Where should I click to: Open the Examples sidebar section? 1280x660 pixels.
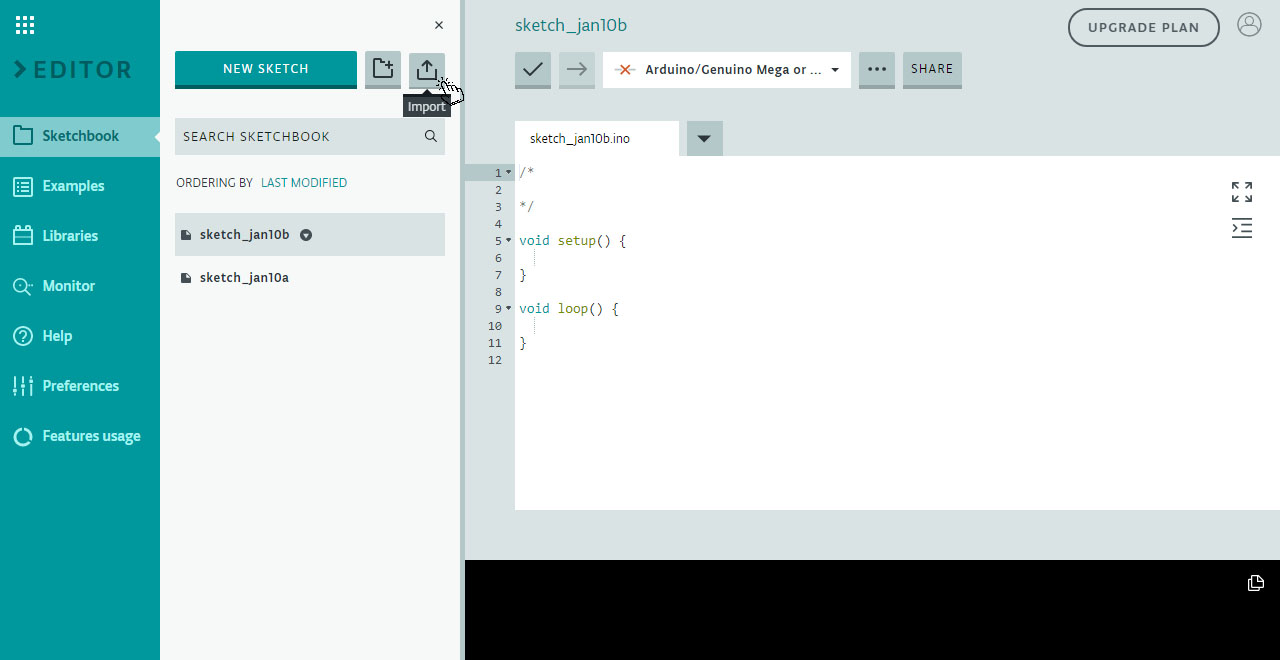73,186
